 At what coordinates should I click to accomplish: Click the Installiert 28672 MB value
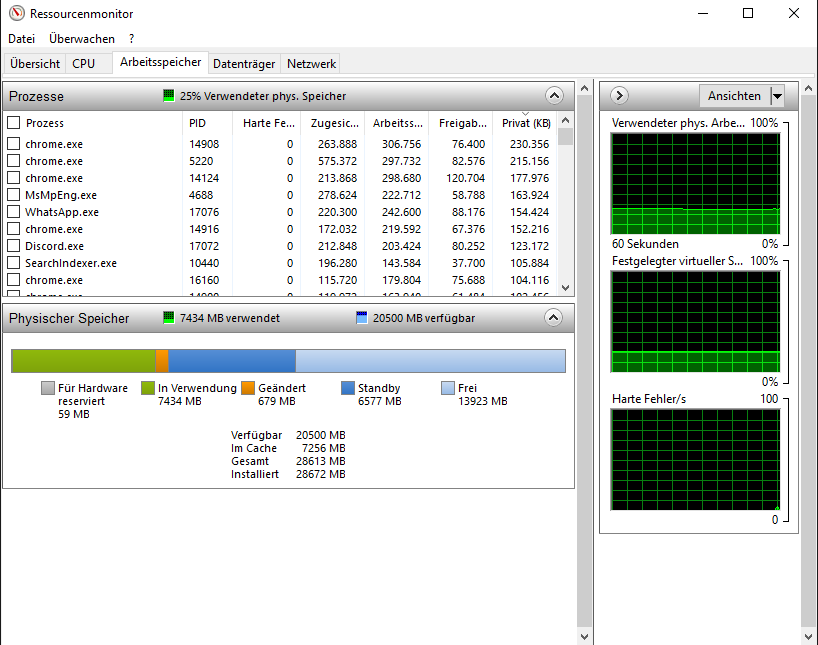[x=320, y=474]
